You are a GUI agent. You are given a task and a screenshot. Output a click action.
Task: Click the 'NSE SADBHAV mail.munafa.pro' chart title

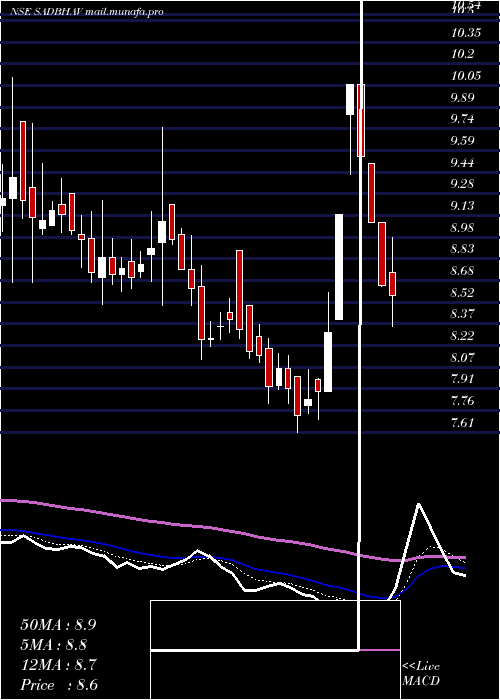[87, 12]
